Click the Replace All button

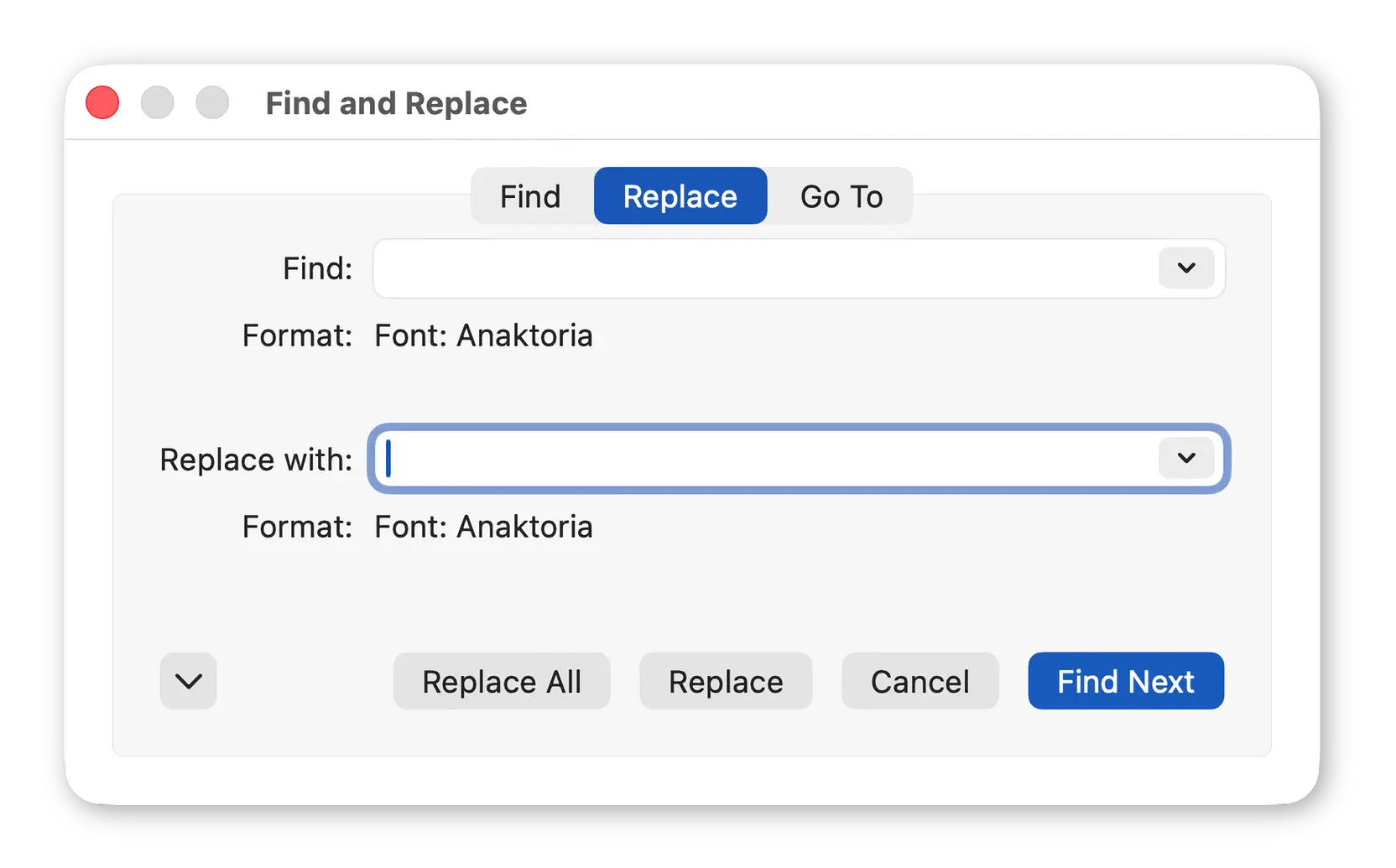pyautogui.click(x=502, y=681)
